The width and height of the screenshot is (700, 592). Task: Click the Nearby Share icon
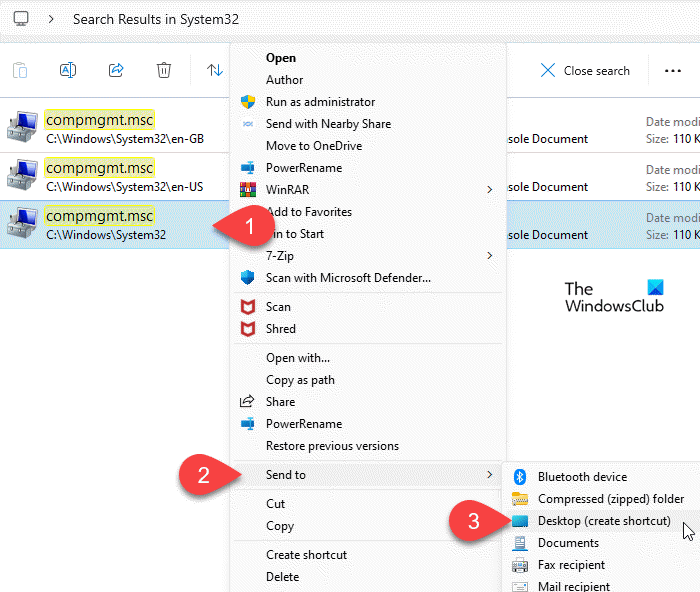point(248,124)
